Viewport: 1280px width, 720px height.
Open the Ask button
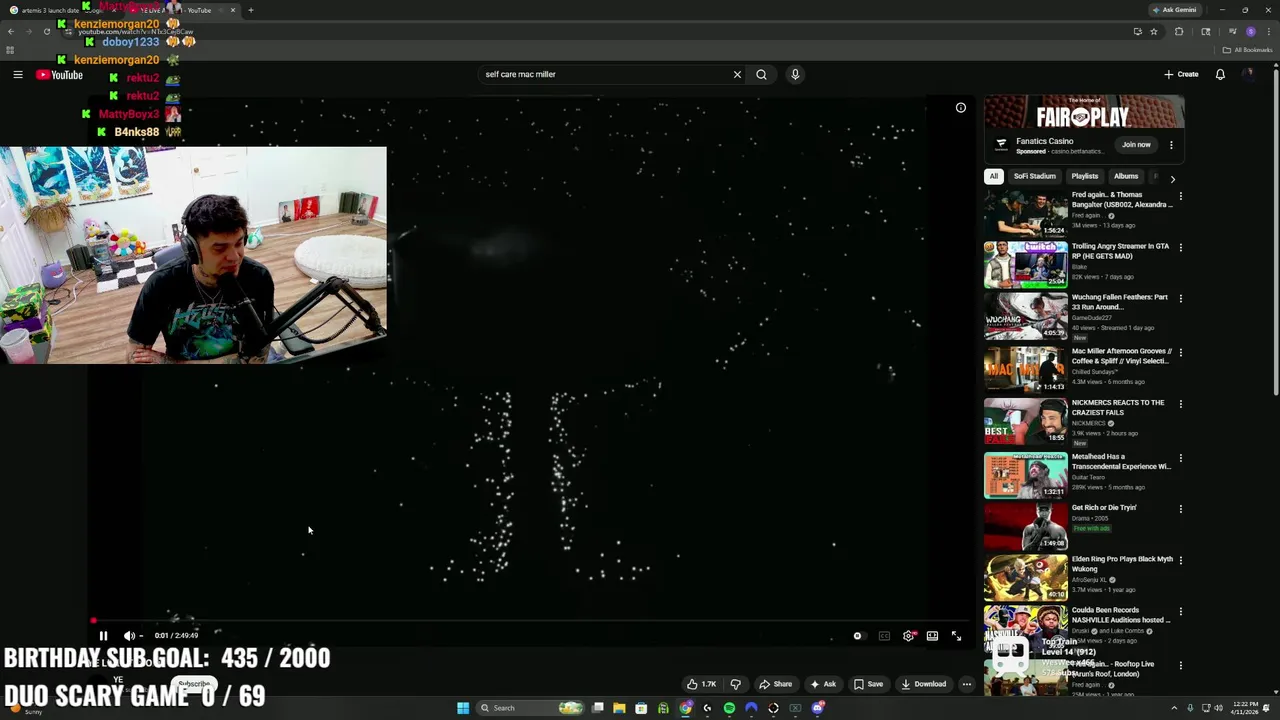823,684
